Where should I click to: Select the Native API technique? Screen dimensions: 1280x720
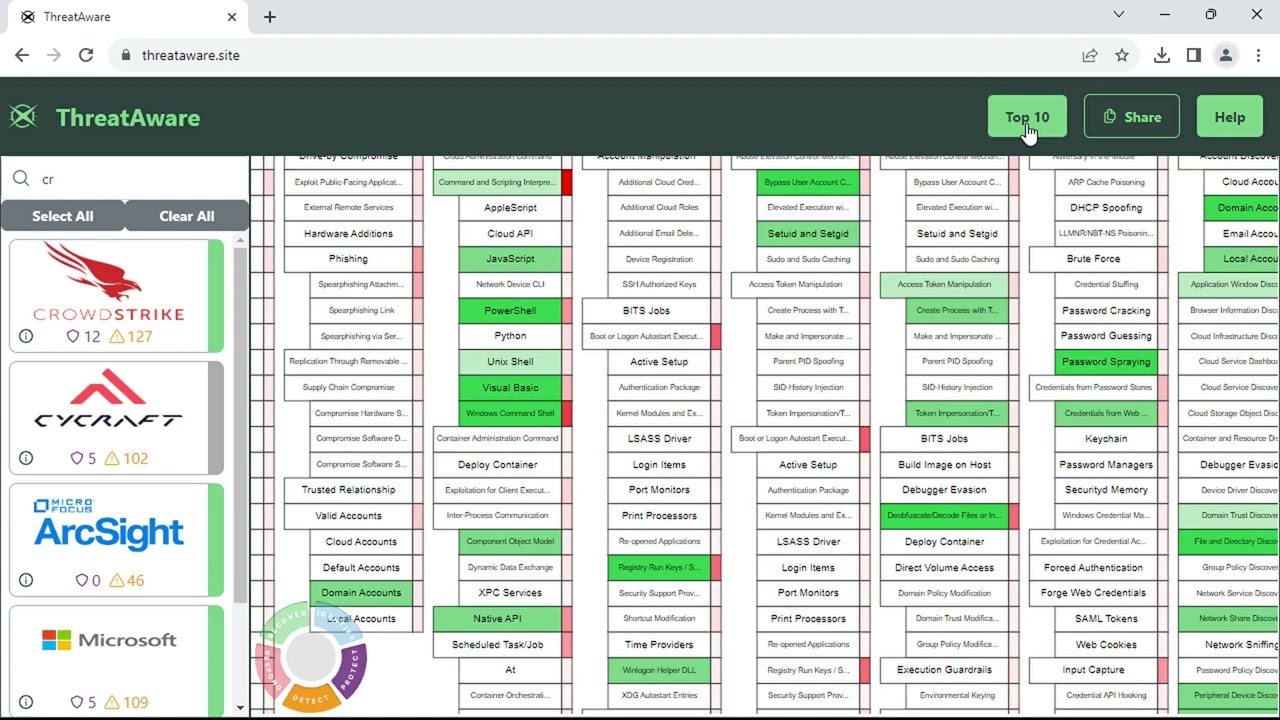[497, 618]
